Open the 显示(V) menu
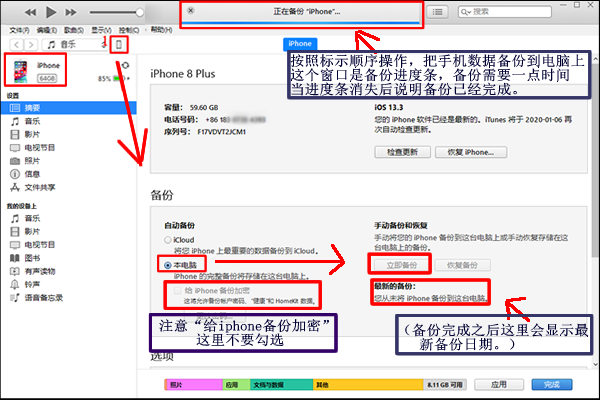Screen dimensions: 600x400 101,30
